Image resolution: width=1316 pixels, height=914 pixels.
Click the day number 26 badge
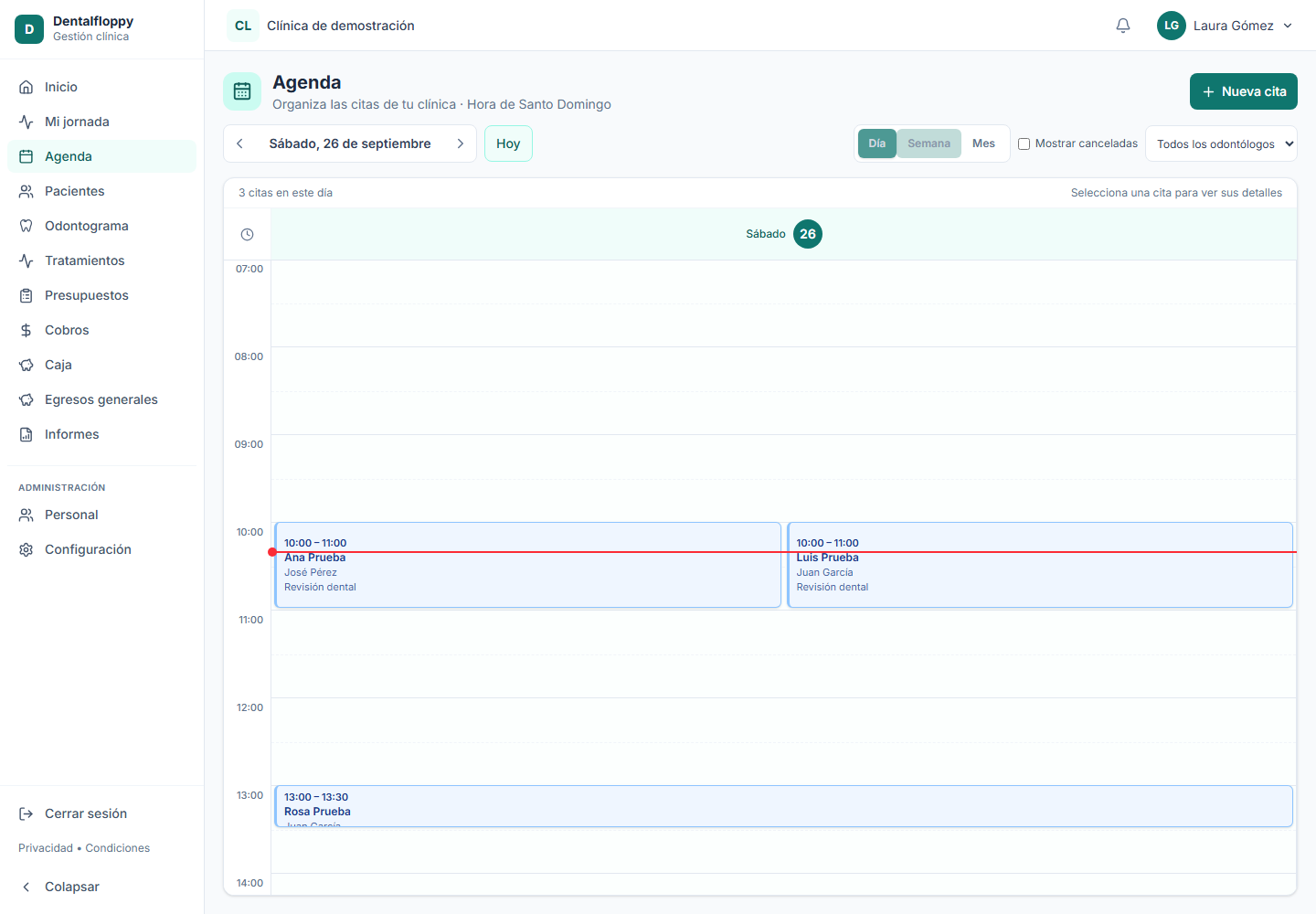coord(808,234)
